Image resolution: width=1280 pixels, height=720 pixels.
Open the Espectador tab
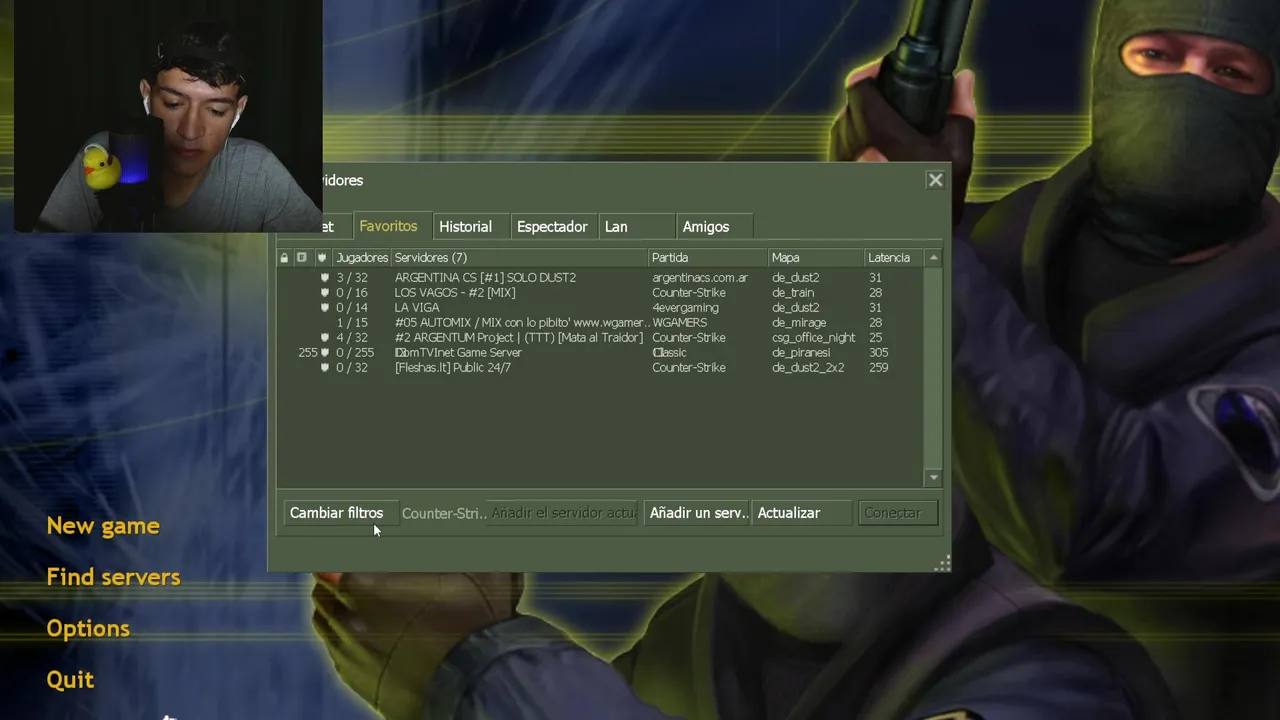pos(552,227)
